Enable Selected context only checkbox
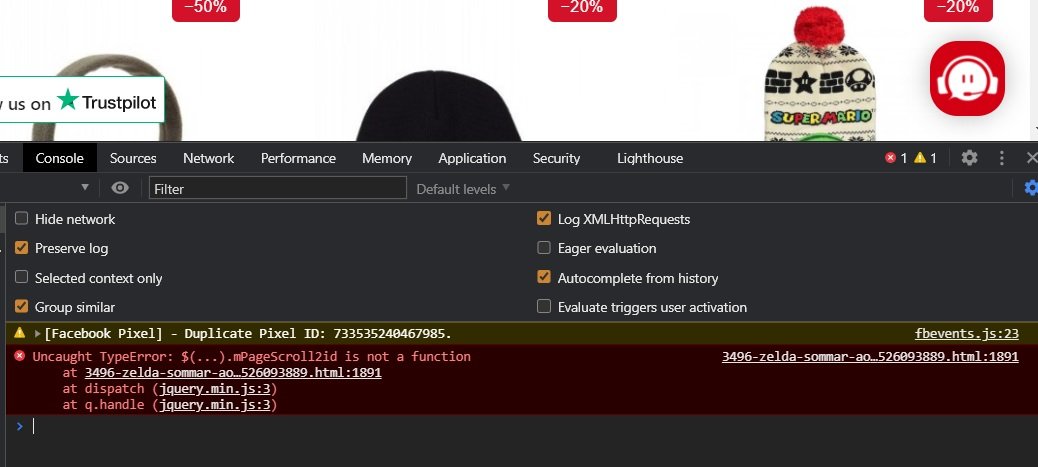Image resolution: width=1038 pixels, height=467 pixels. (x=22, y=278)
